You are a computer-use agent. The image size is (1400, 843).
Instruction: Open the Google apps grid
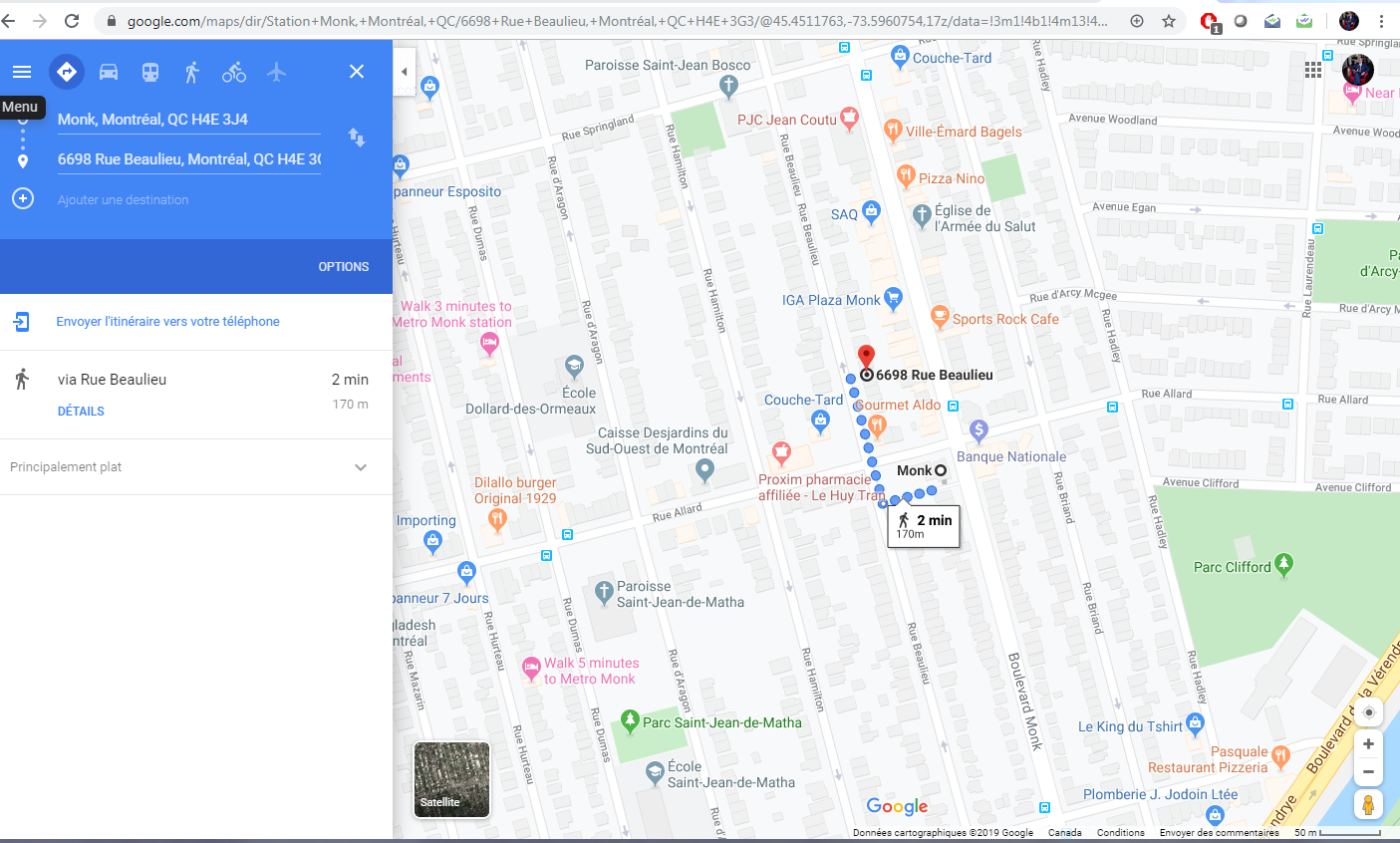coord(1313,70)
